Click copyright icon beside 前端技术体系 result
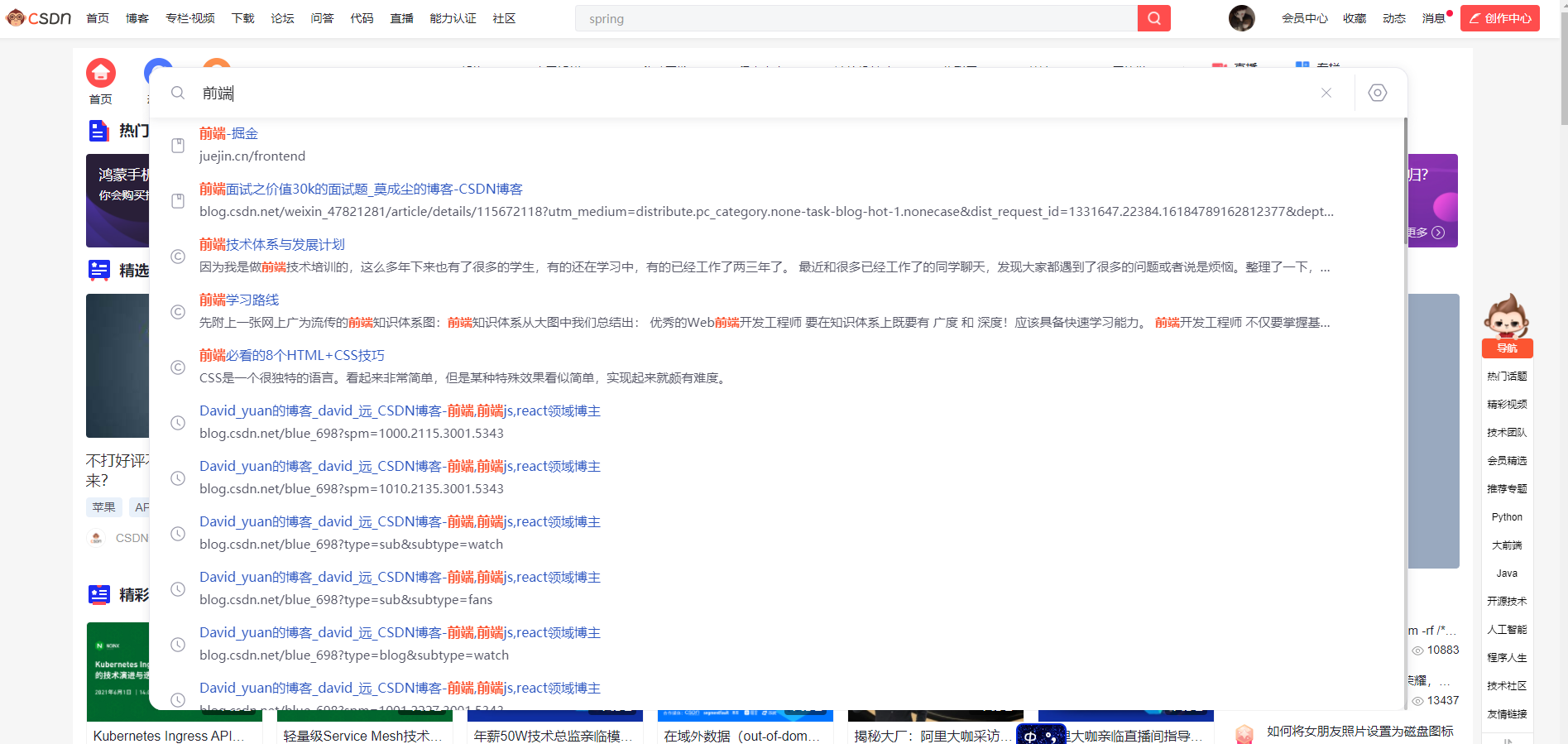The height and width of the screenshot is (744, 1568). tap(178, 257)
